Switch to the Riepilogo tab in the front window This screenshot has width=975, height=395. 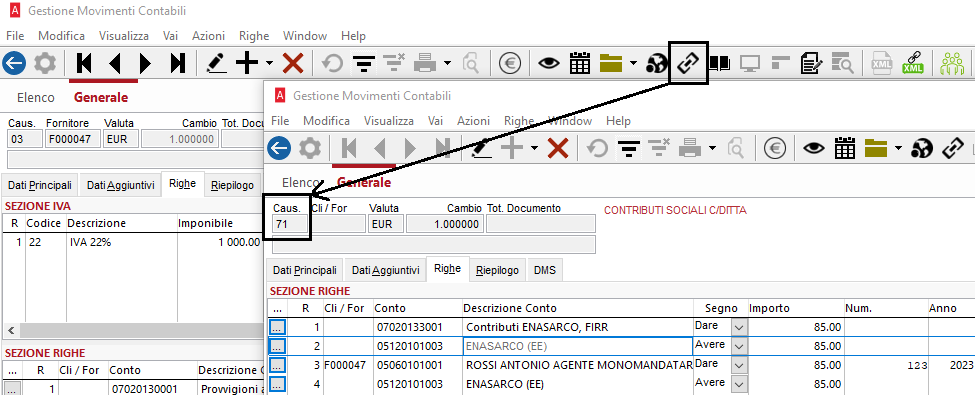coord(497,271)
